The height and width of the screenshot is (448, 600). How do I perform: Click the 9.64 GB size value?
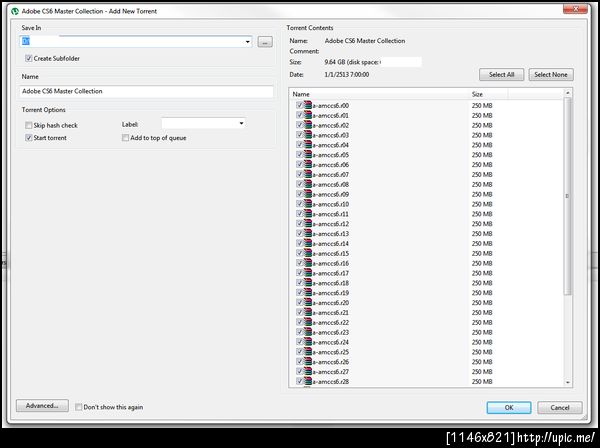tap(335, 62)
